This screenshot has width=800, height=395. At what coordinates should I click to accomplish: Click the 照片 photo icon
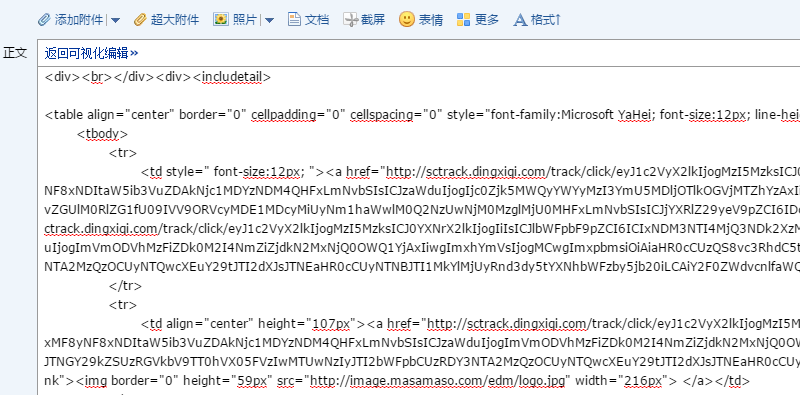point(220,20)
